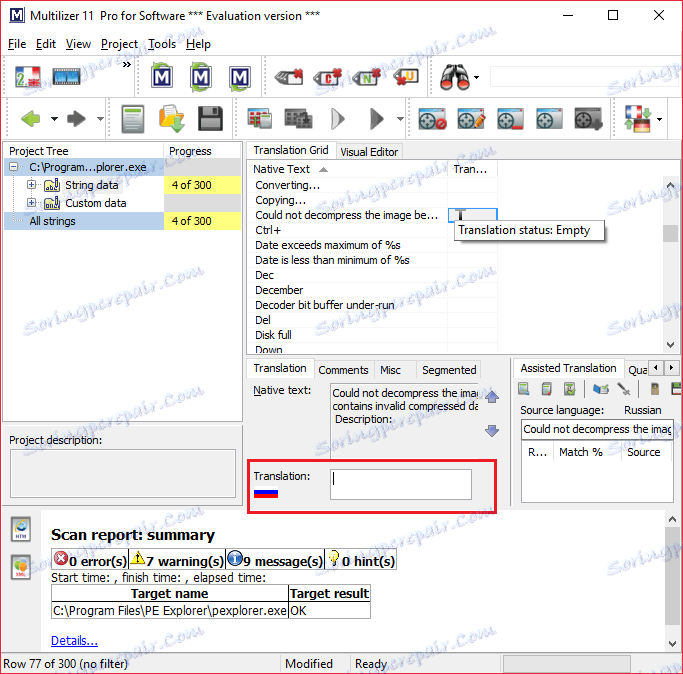Click the binoculars find icon
This screenshot has width=683, height=674.
tap(455, 77)
